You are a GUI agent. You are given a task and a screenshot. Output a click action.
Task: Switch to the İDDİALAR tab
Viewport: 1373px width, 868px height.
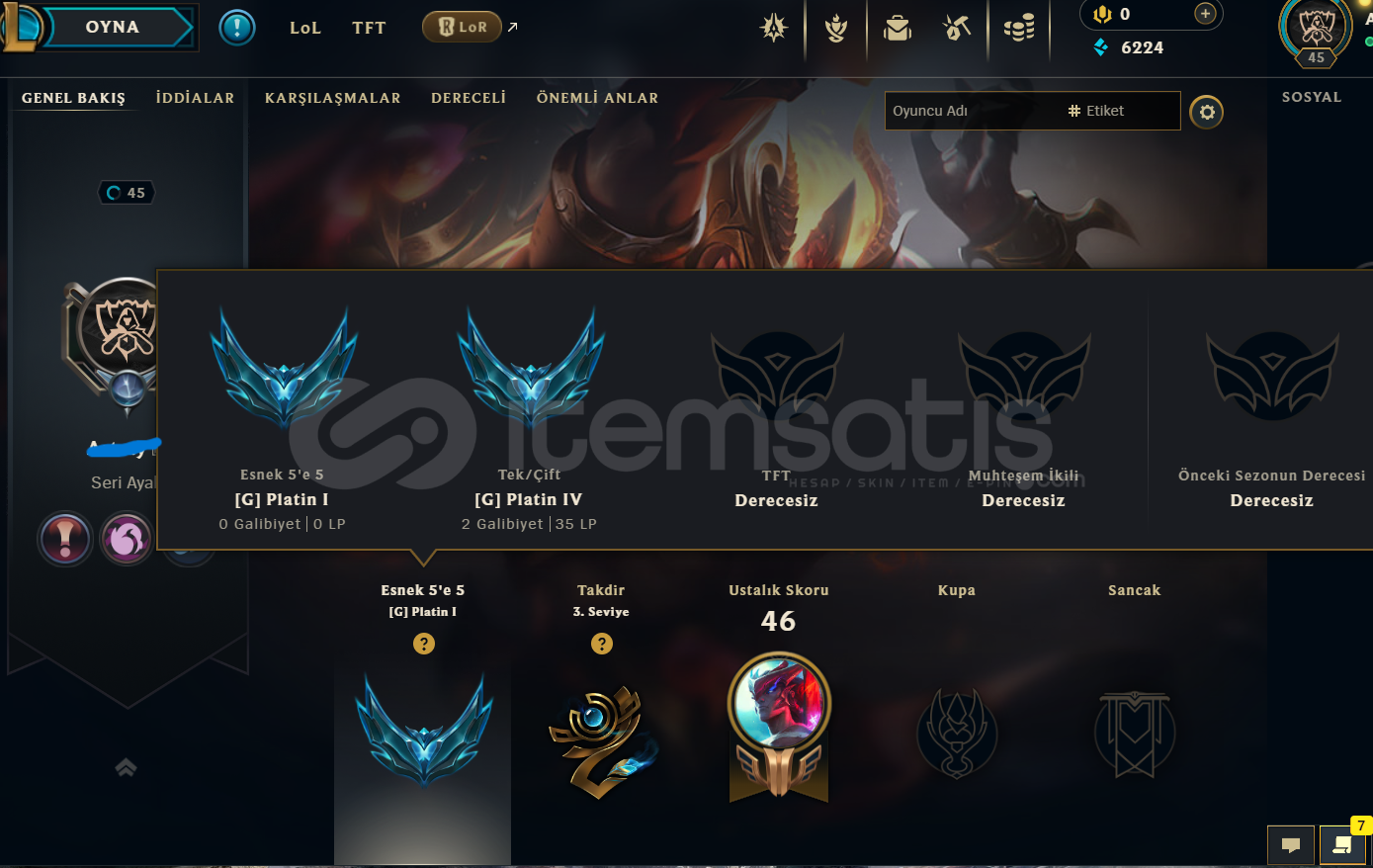tap(195, 98)
